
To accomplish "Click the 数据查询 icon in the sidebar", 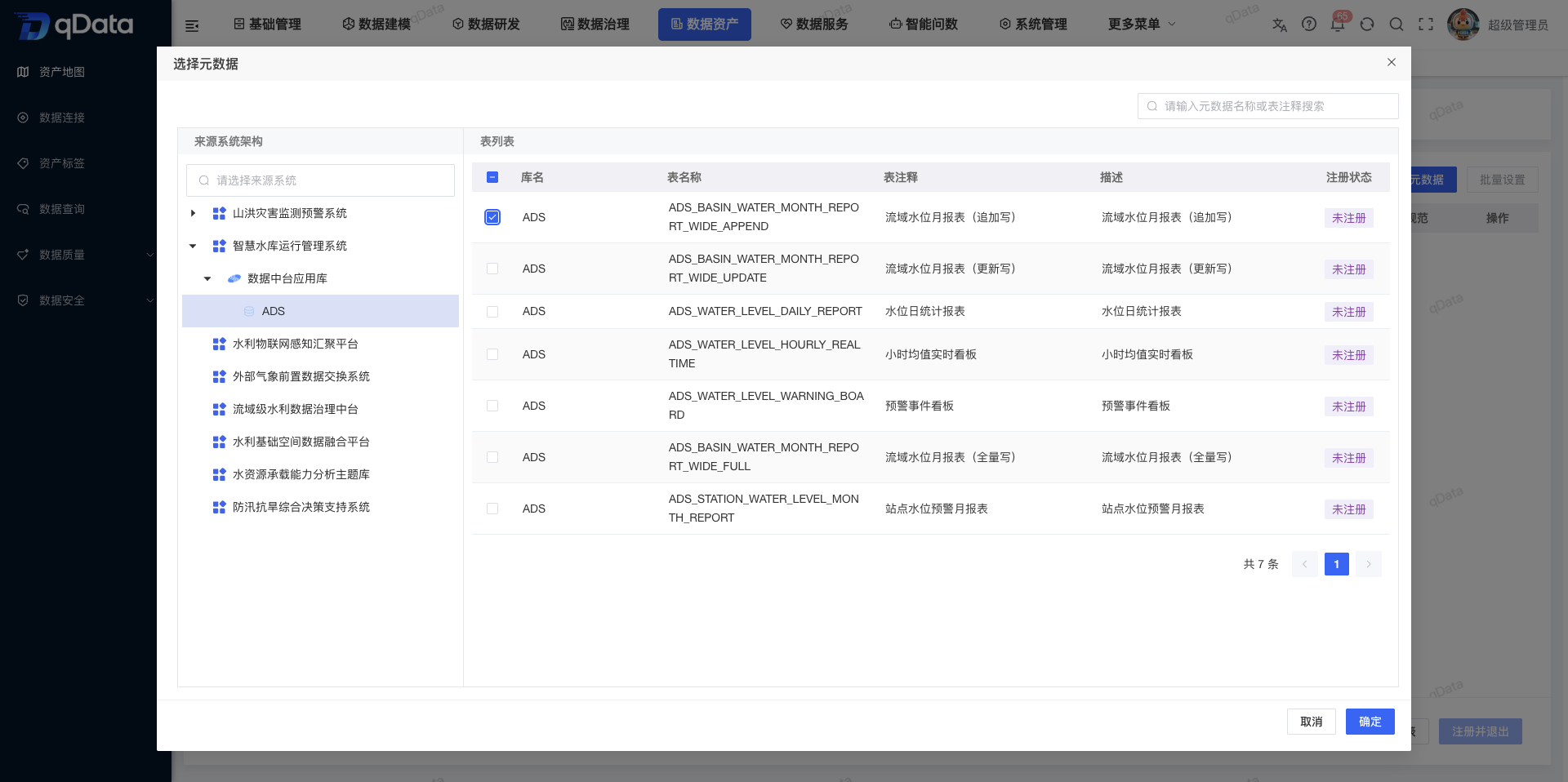I will tap(23, 209).
